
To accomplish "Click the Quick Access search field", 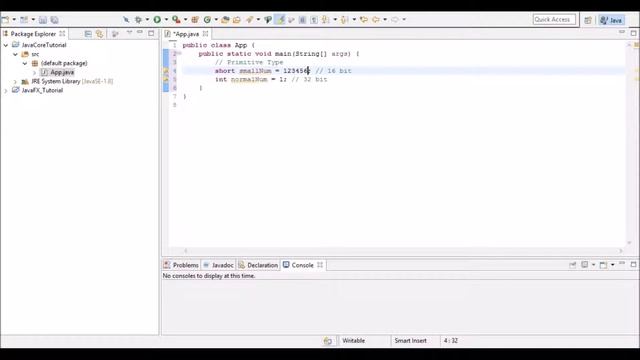I will (x=554, y=19).
